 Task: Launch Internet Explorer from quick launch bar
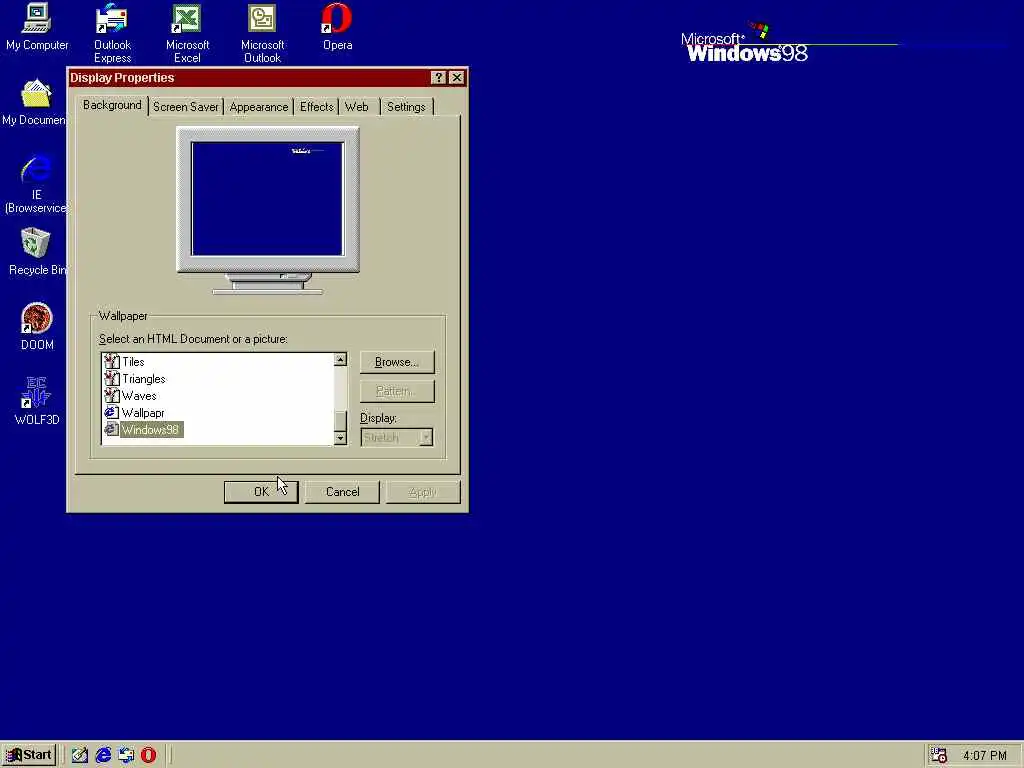click(x=103, y=756)
